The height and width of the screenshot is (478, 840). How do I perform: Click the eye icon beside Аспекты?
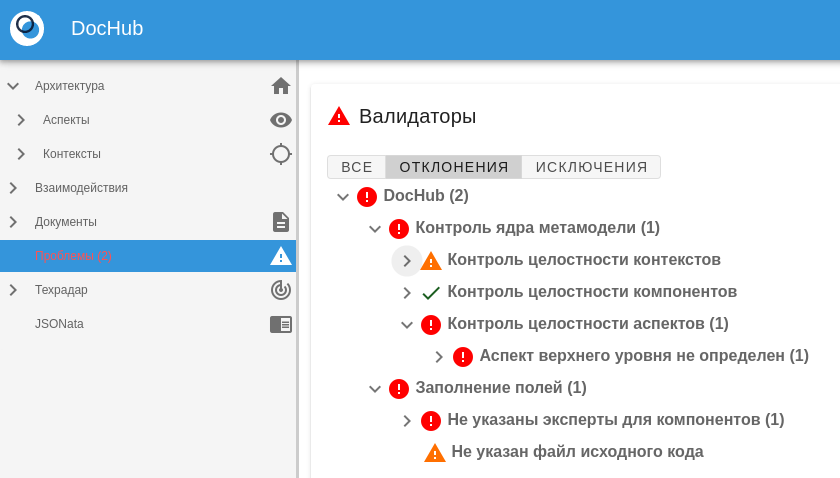tap(281, 120)
